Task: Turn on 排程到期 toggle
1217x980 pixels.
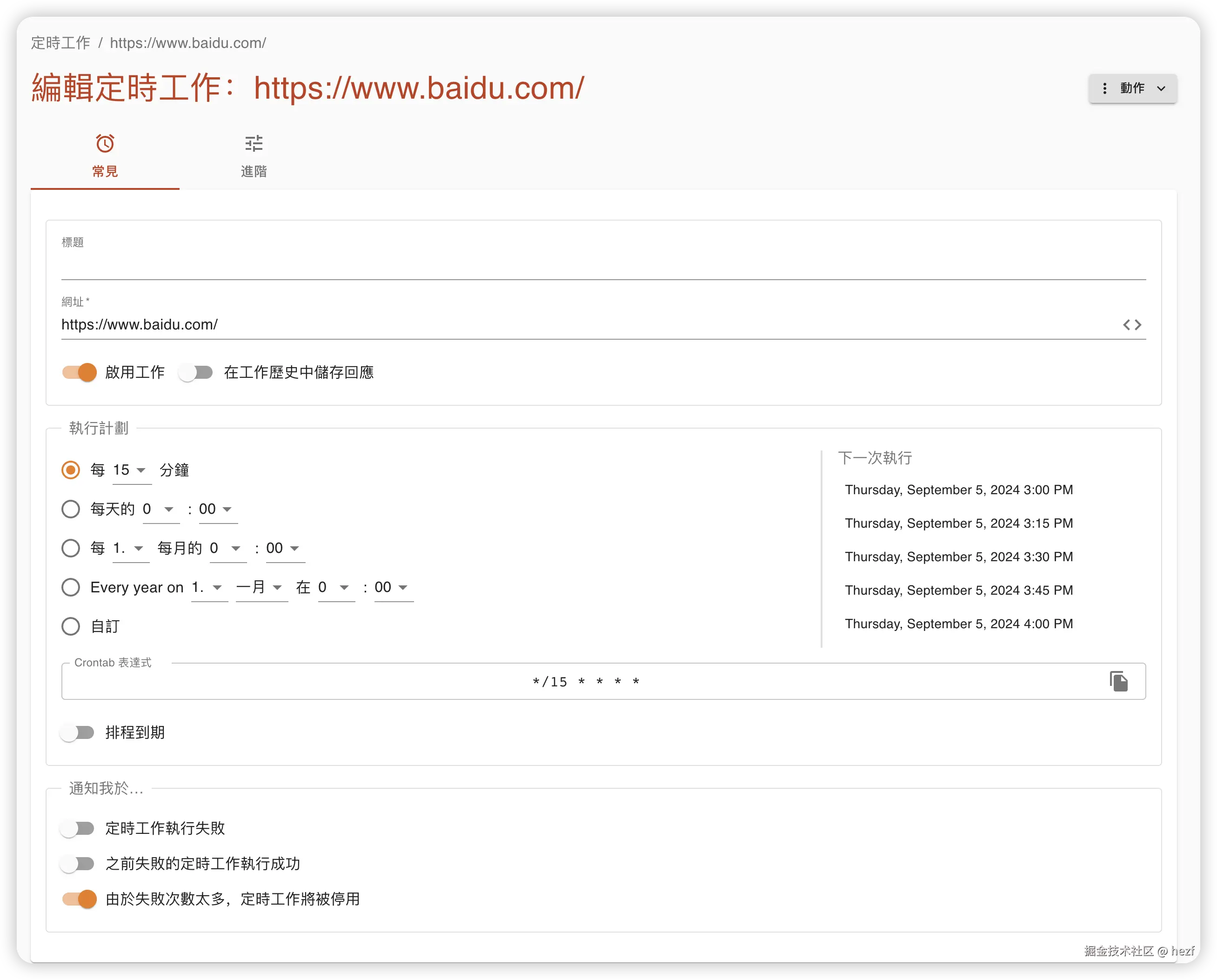Action: point(78,732)
